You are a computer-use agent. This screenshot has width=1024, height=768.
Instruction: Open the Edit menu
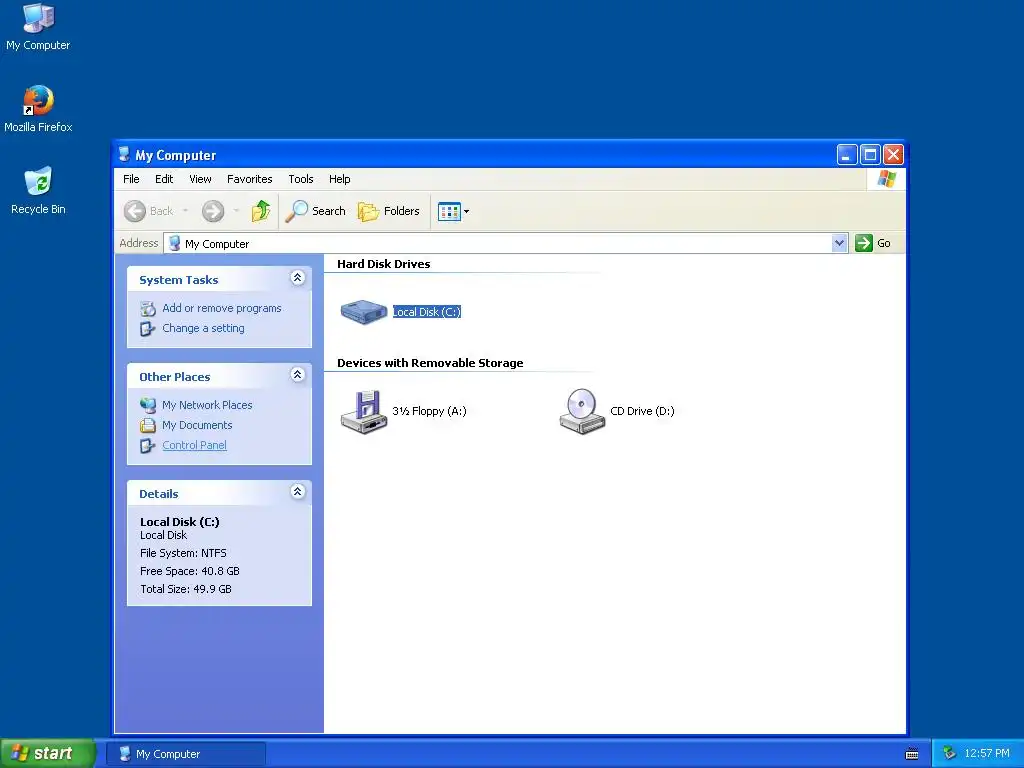click(x=164, y=179)
